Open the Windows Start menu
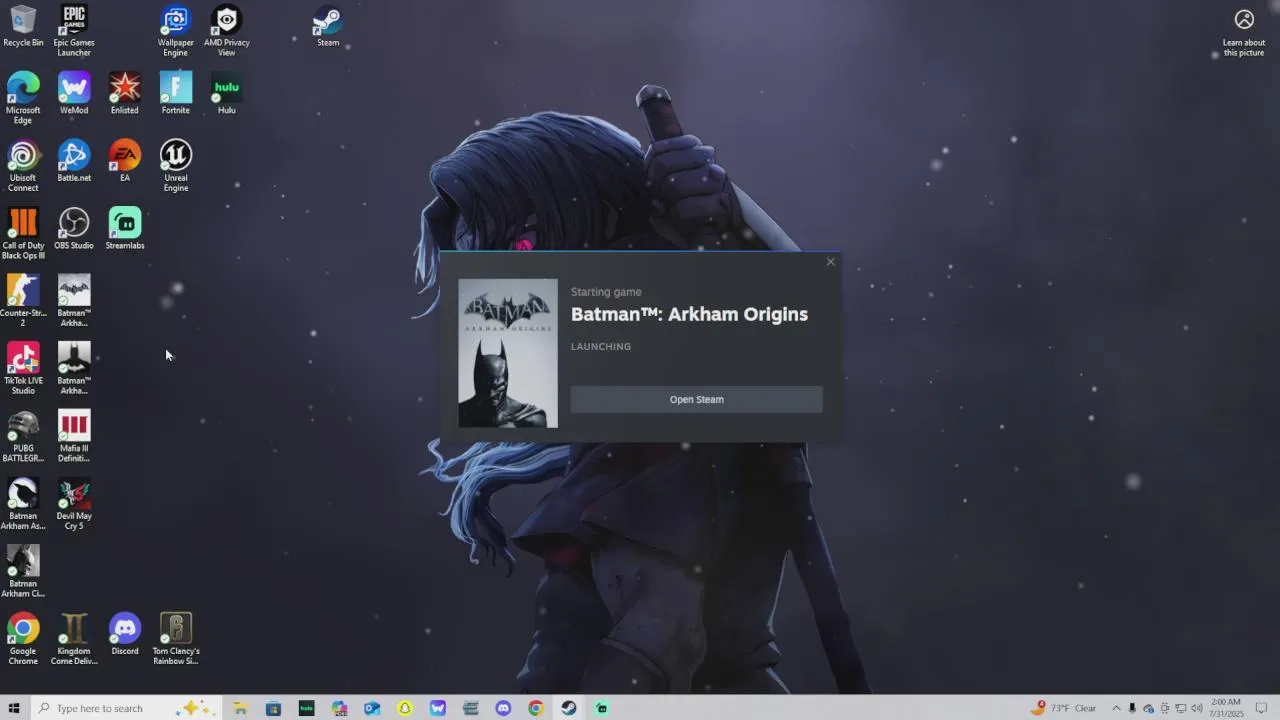 pos(14,708)
